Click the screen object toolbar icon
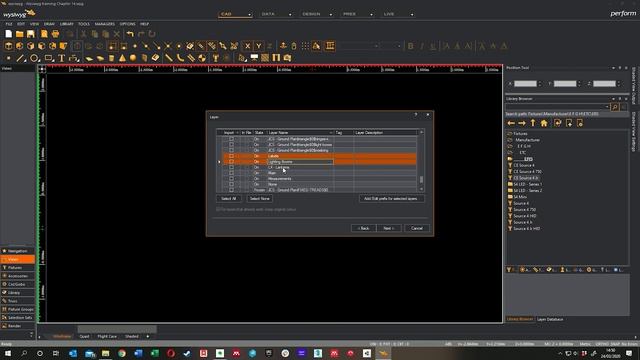Viewport: 640px width, 360px height. 254,58
